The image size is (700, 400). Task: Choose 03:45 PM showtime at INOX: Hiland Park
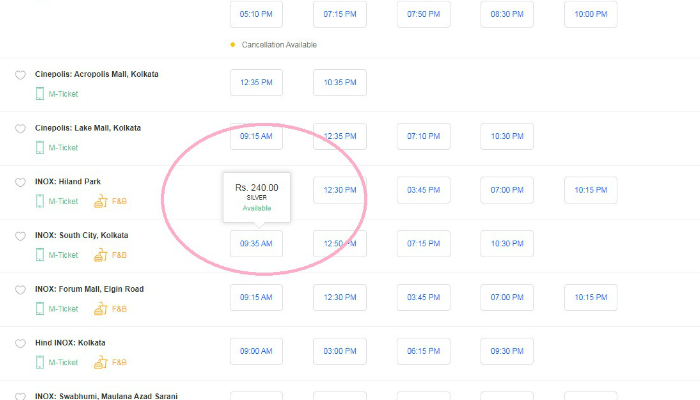424,190
